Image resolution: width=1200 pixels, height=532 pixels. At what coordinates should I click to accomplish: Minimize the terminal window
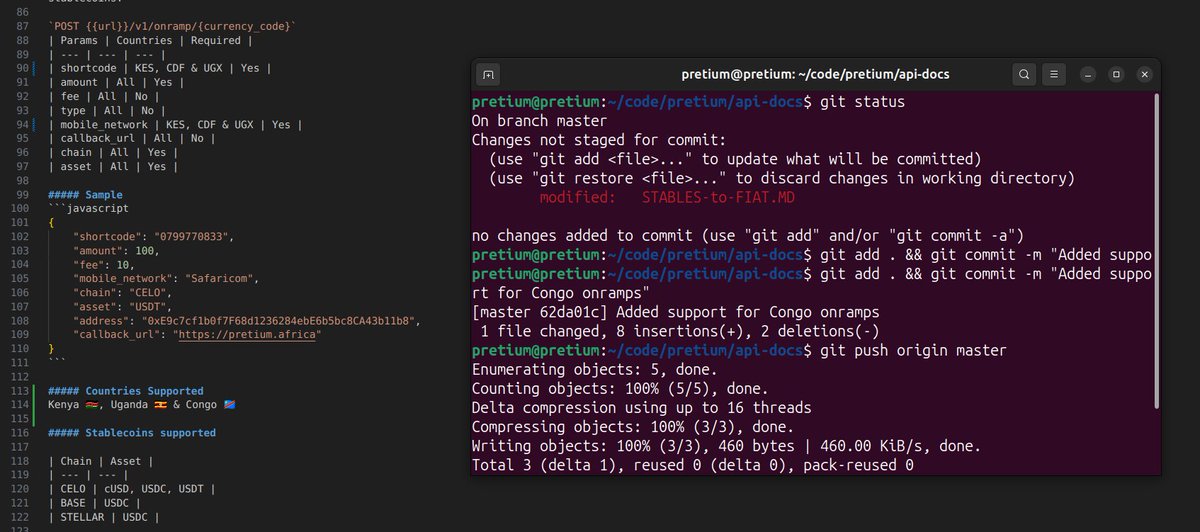1089,74
